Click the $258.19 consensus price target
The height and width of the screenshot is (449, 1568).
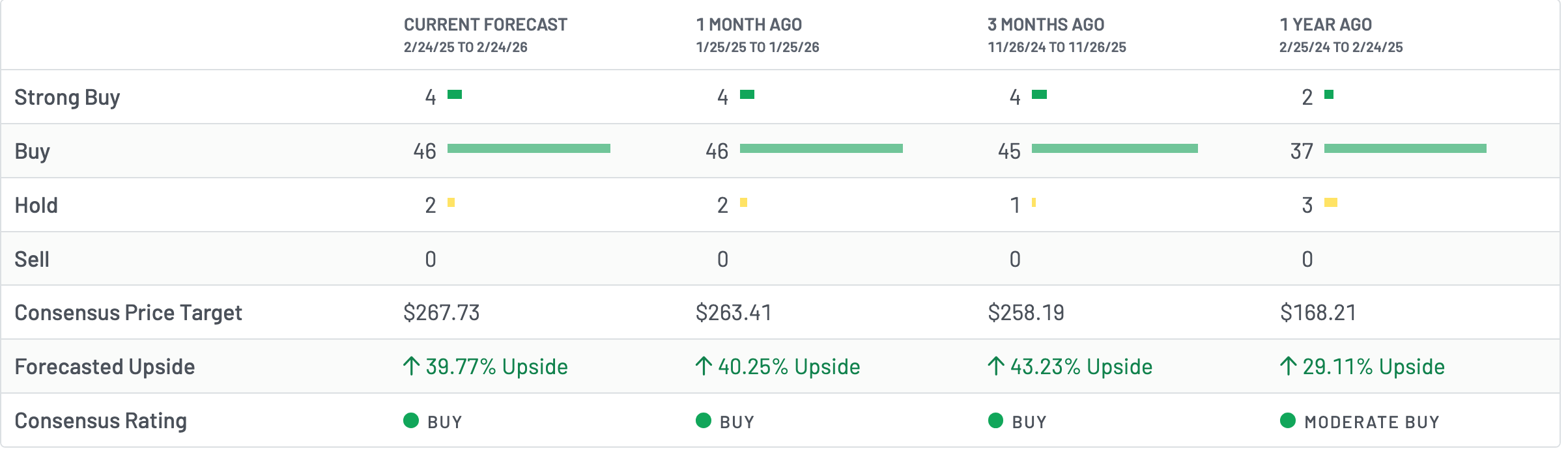coord(1026,313)
